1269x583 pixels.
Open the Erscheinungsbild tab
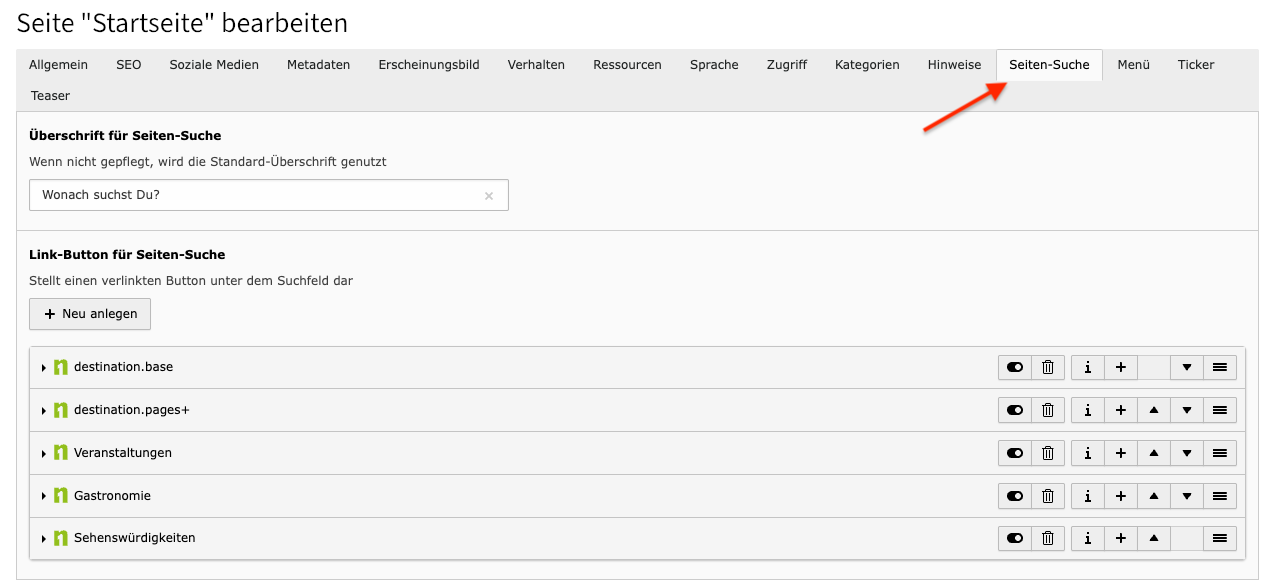point(428,65)
